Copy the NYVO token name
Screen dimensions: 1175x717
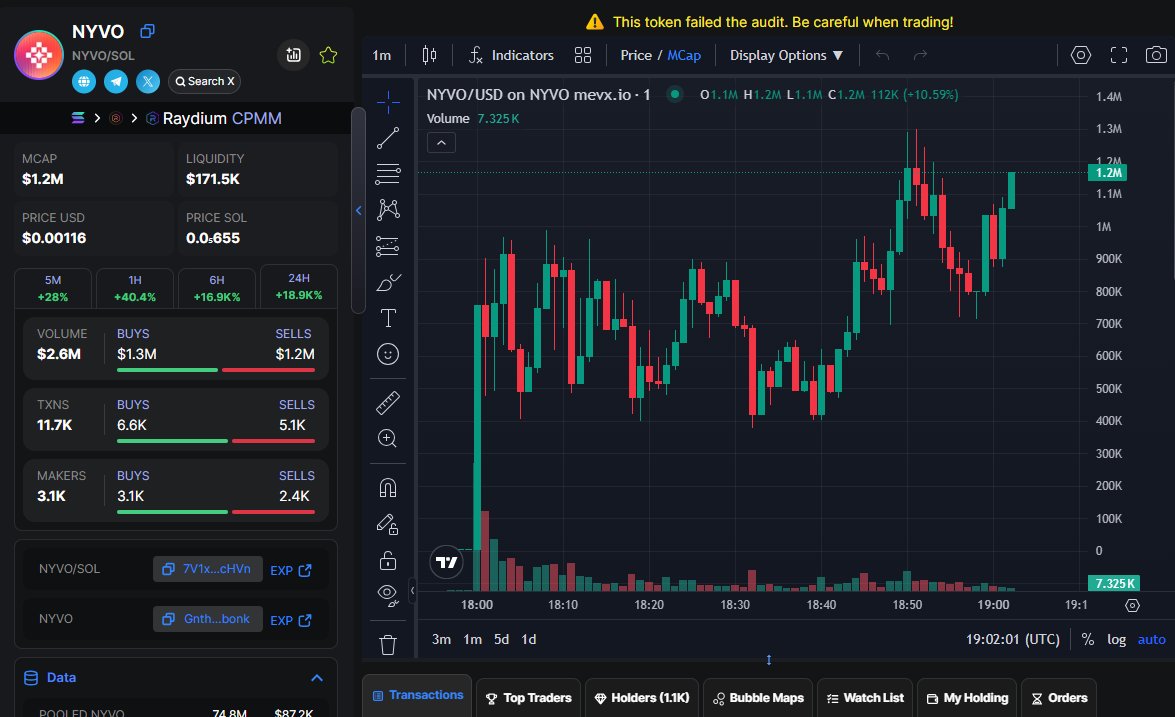[148, 31]
